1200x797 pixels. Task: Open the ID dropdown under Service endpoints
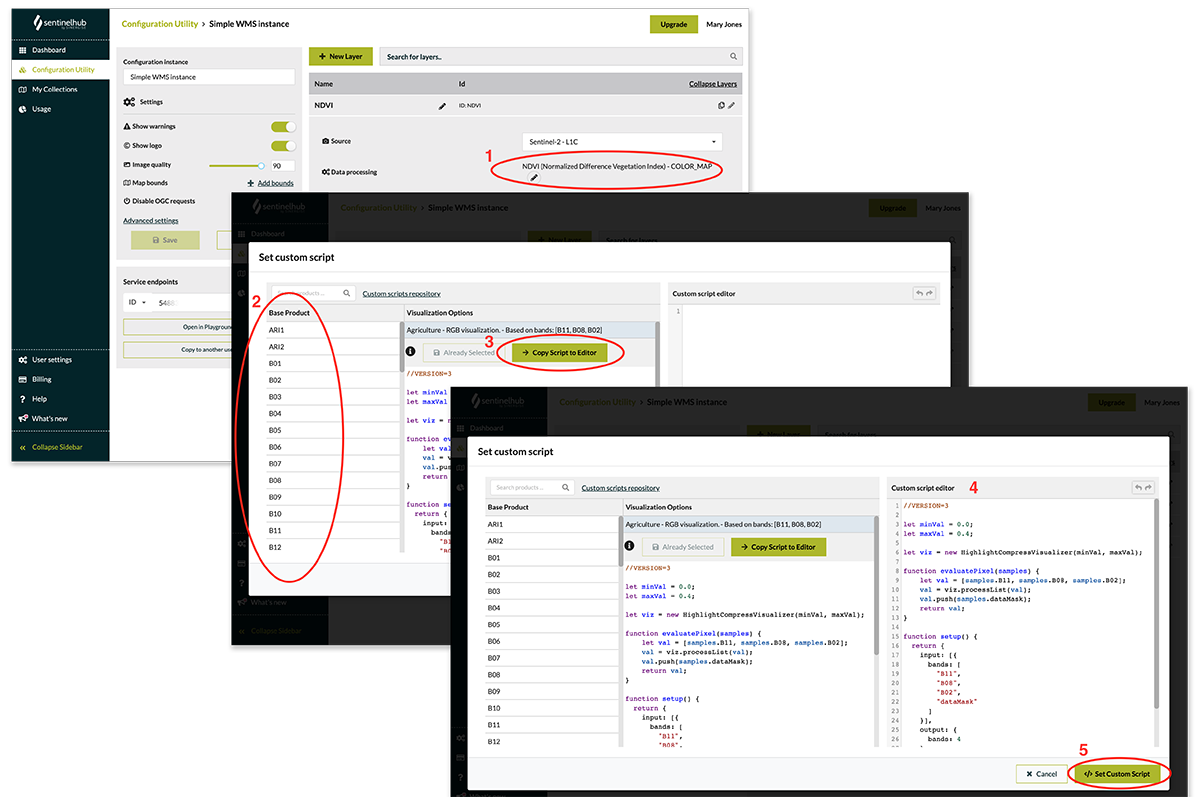[136, 302]
